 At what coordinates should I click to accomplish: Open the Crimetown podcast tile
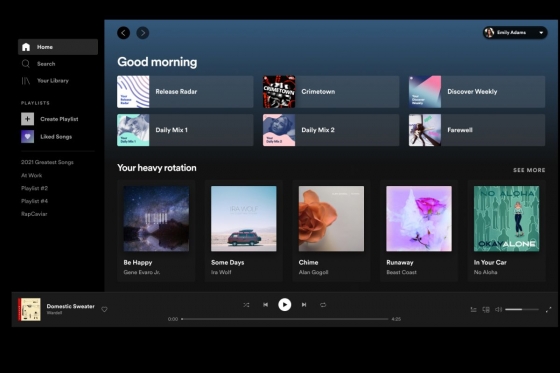(x=331, y=92)
